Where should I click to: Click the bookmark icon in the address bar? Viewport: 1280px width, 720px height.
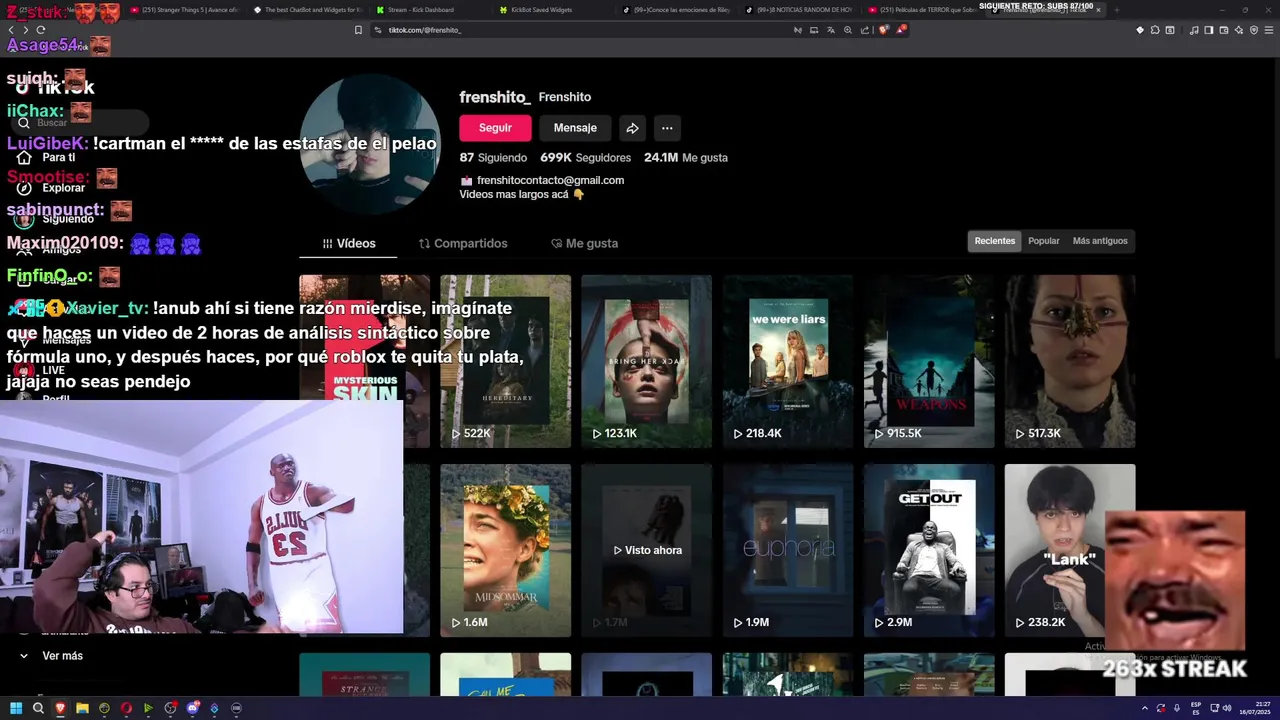tap(358, 30)
